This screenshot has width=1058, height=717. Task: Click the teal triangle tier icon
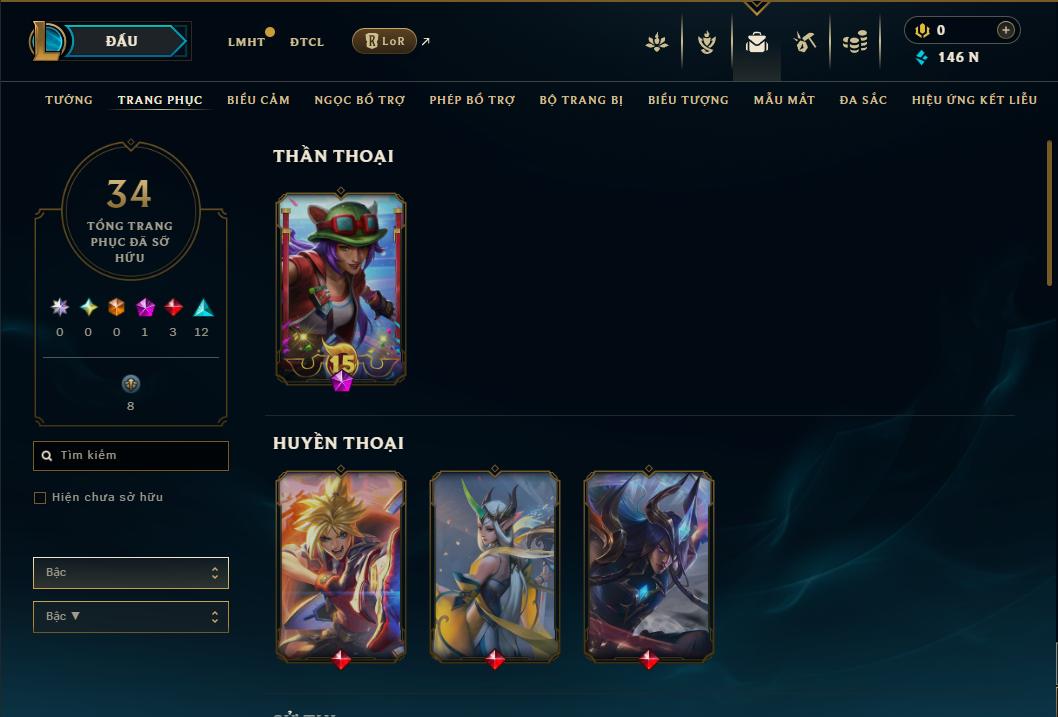[203, 308]
